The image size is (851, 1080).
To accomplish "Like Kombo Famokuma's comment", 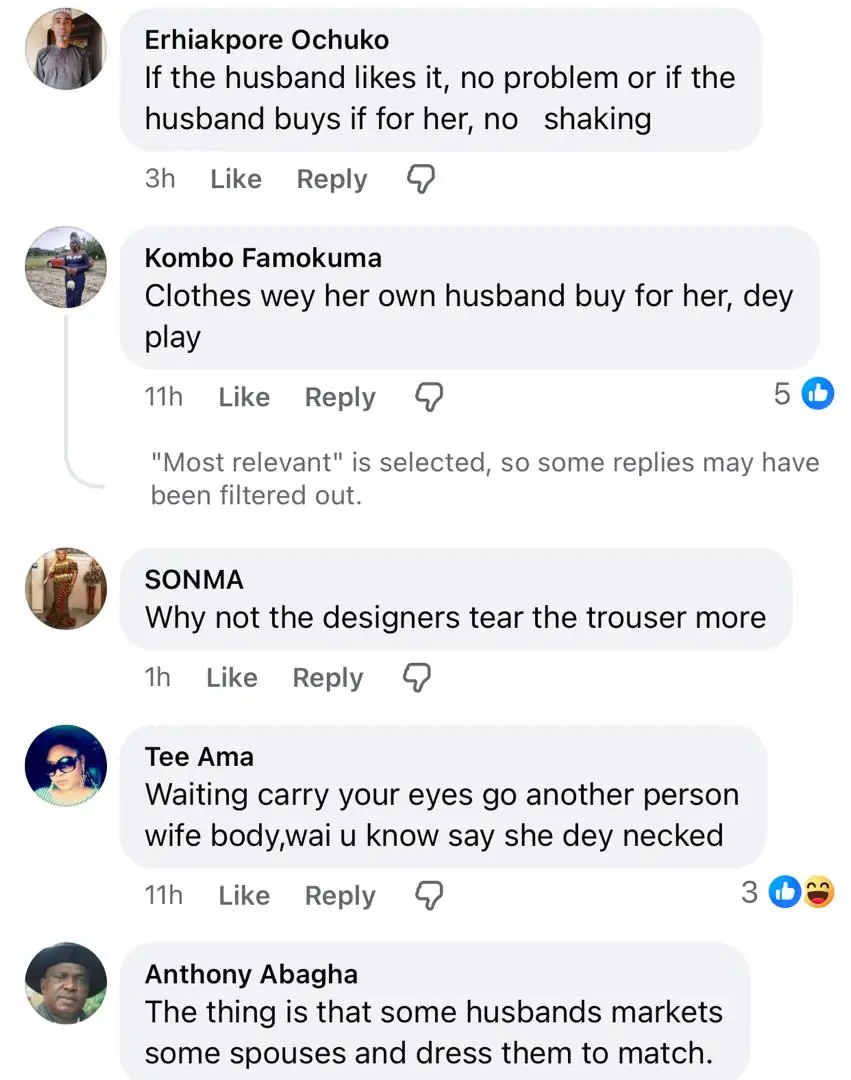I will pos(244,397).
